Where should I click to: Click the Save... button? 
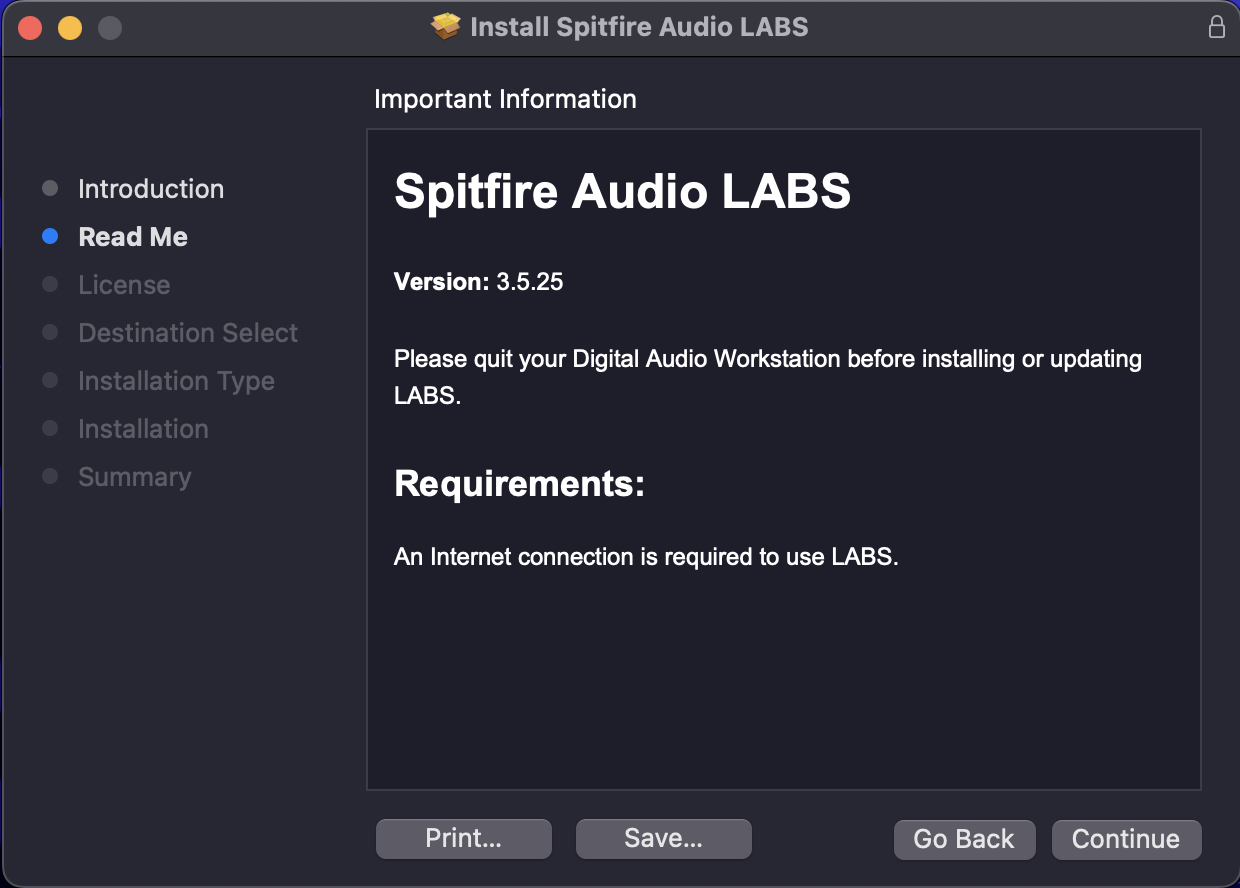(663, 838)
